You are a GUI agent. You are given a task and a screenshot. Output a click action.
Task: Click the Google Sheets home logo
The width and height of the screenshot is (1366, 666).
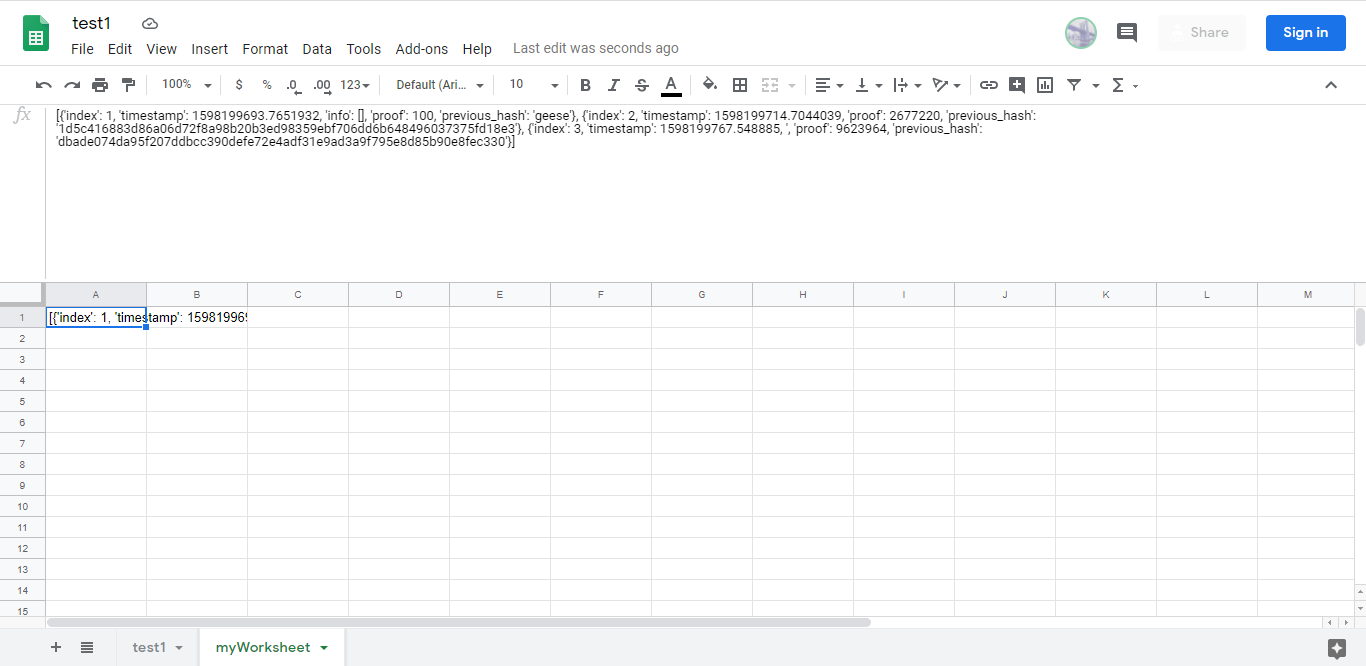[x=36, y=33]
